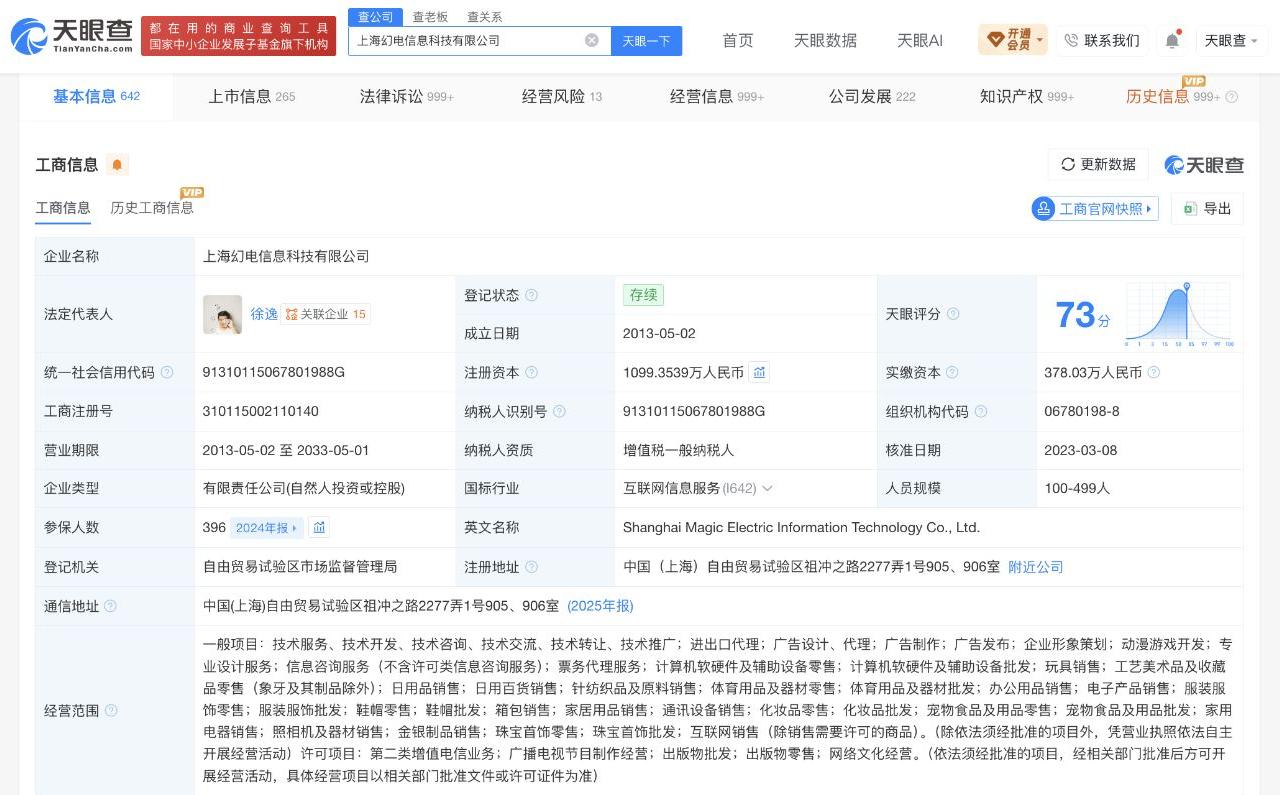Show help icon next to 历史信息 tab

tap(1231, 97)
